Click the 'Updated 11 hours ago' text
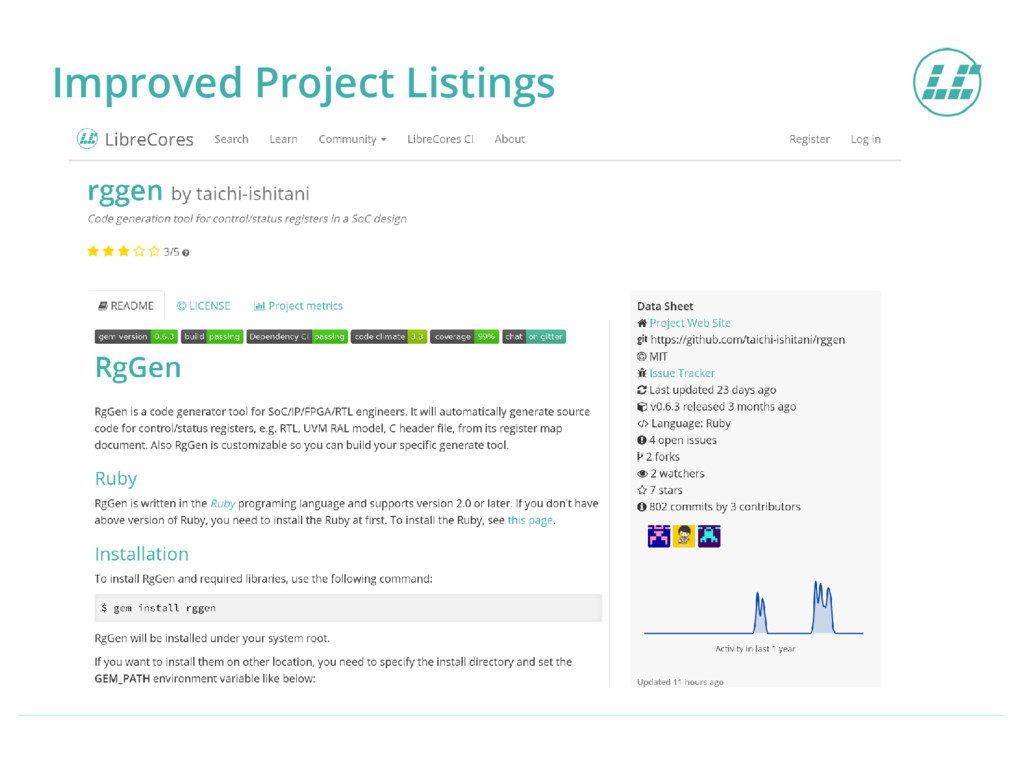The image size is (1024, 768). (x=680, y=682)
